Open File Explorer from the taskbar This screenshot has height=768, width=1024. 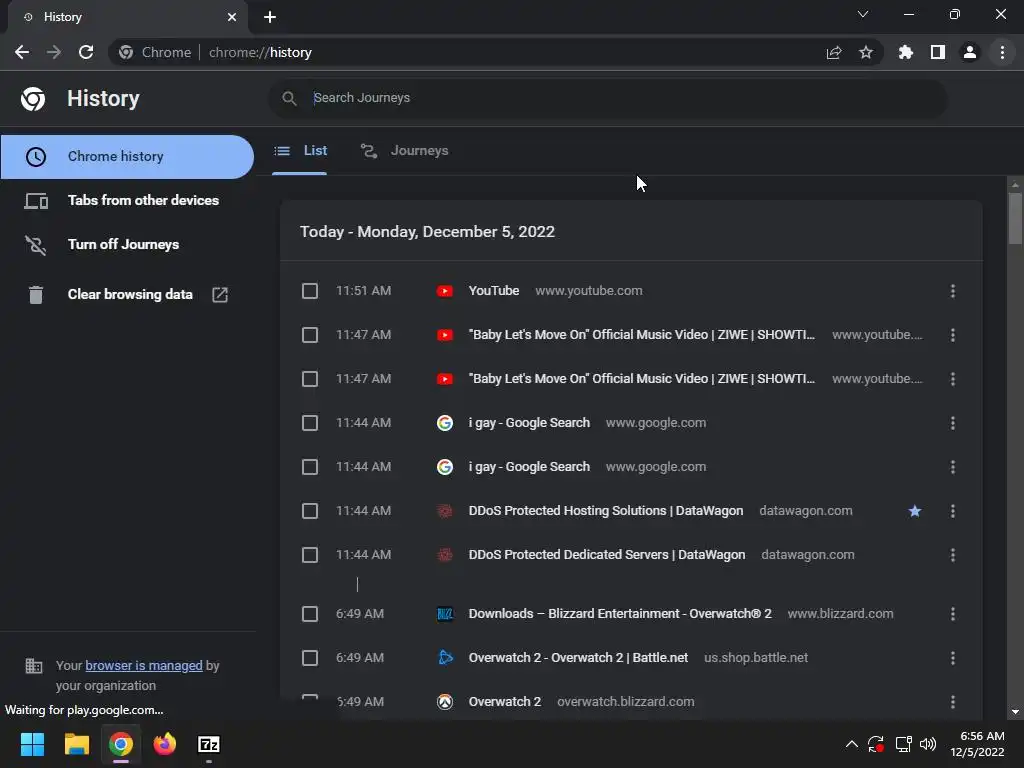coord(76,744)
